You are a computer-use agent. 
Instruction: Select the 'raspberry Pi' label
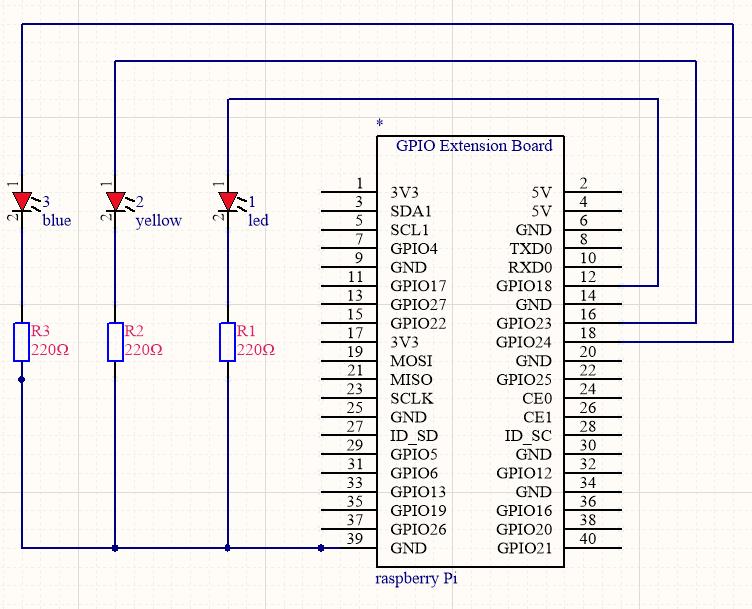pos(416,579)
